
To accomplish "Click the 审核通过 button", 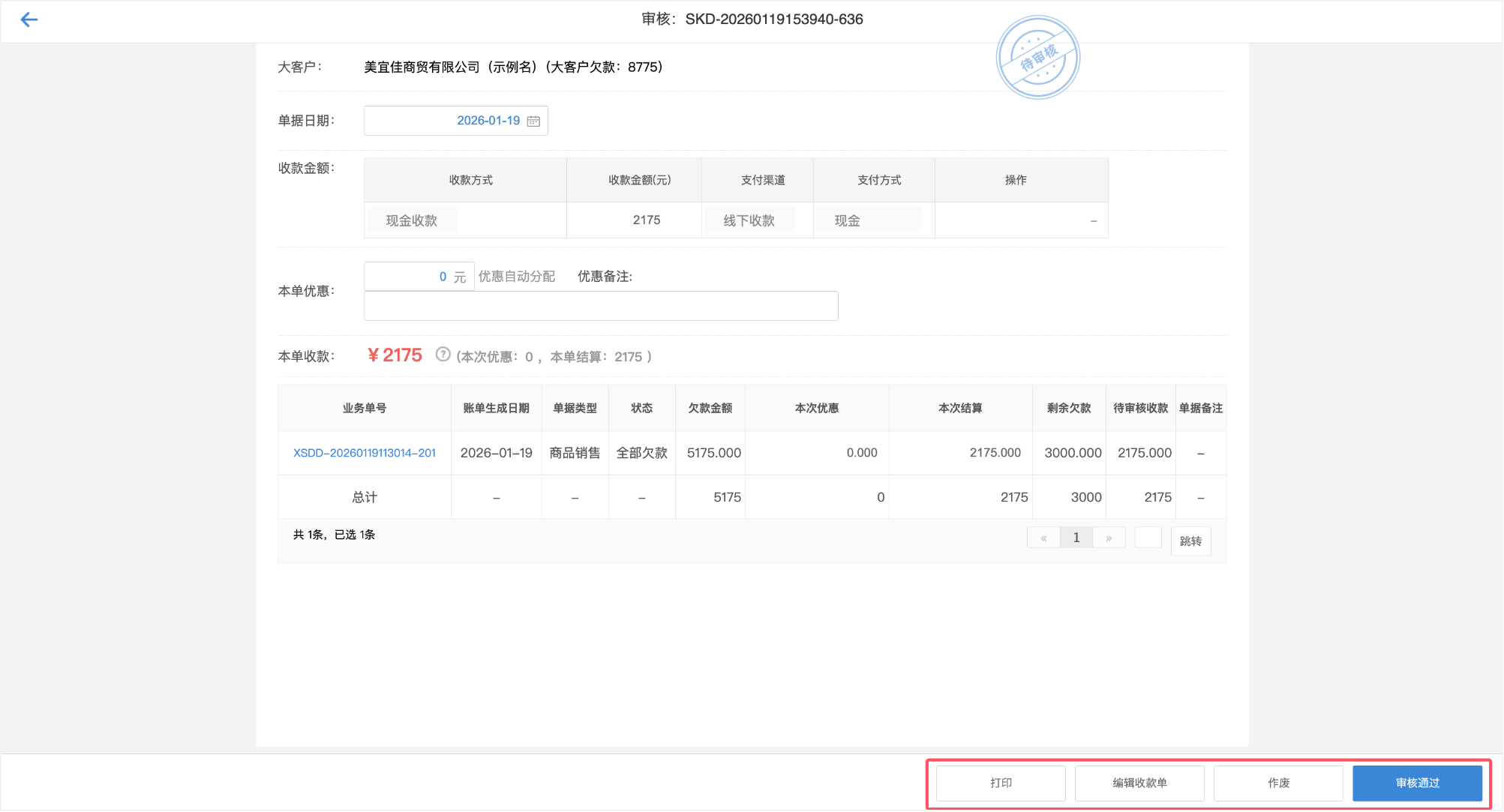I will click(1417, 783).
